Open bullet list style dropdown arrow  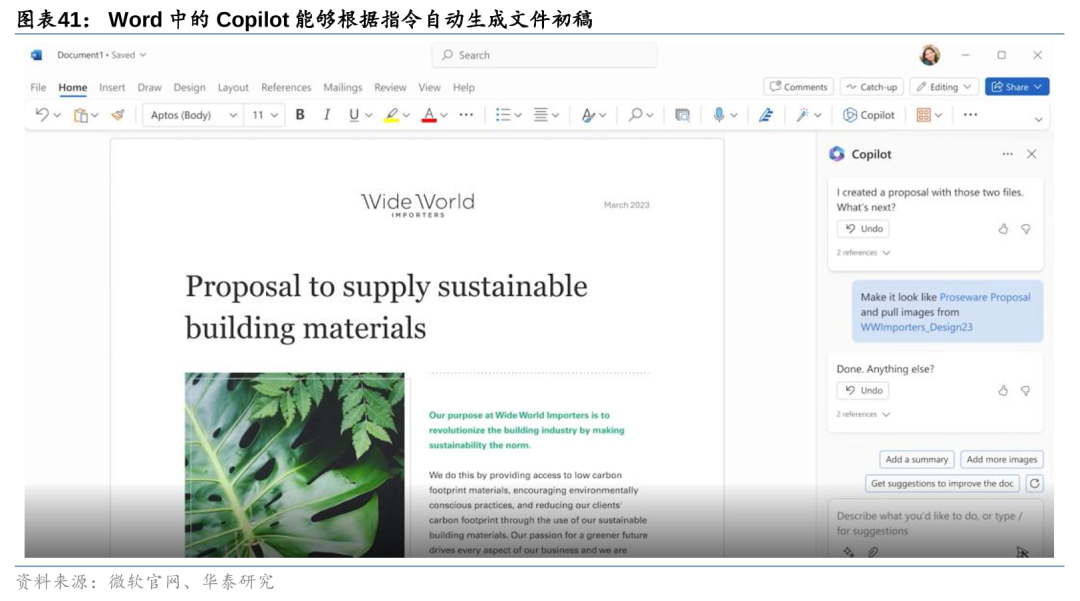point(518,115)
